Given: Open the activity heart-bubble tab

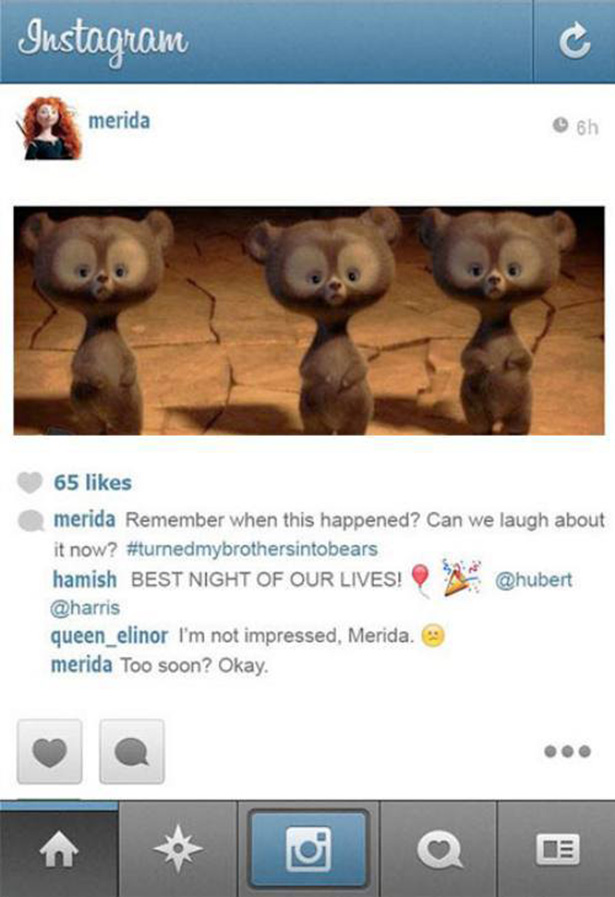Looking at the screenshot, I should tap(439, 850).
